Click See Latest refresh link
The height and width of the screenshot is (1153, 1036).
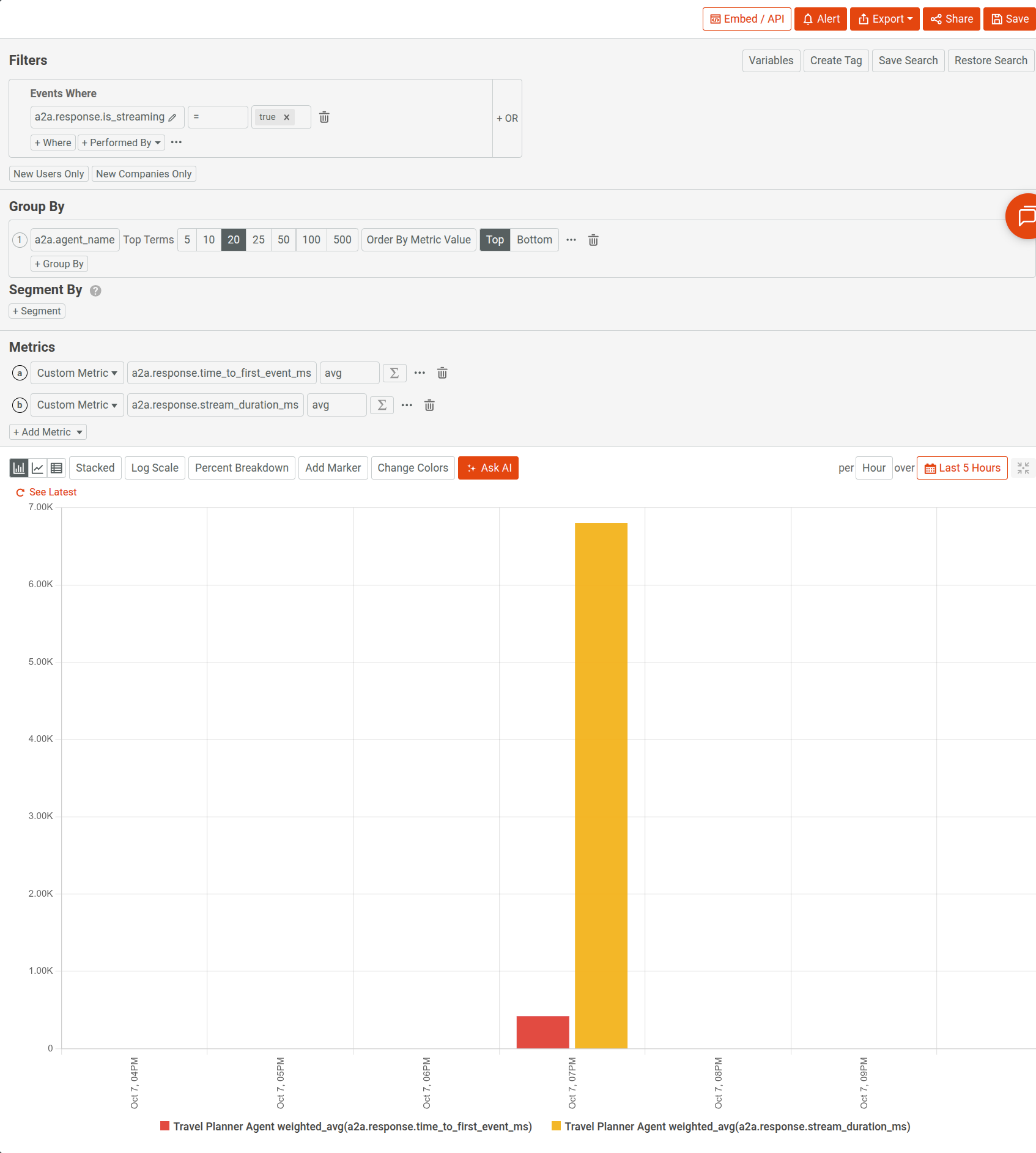click(x=46, y=492)
